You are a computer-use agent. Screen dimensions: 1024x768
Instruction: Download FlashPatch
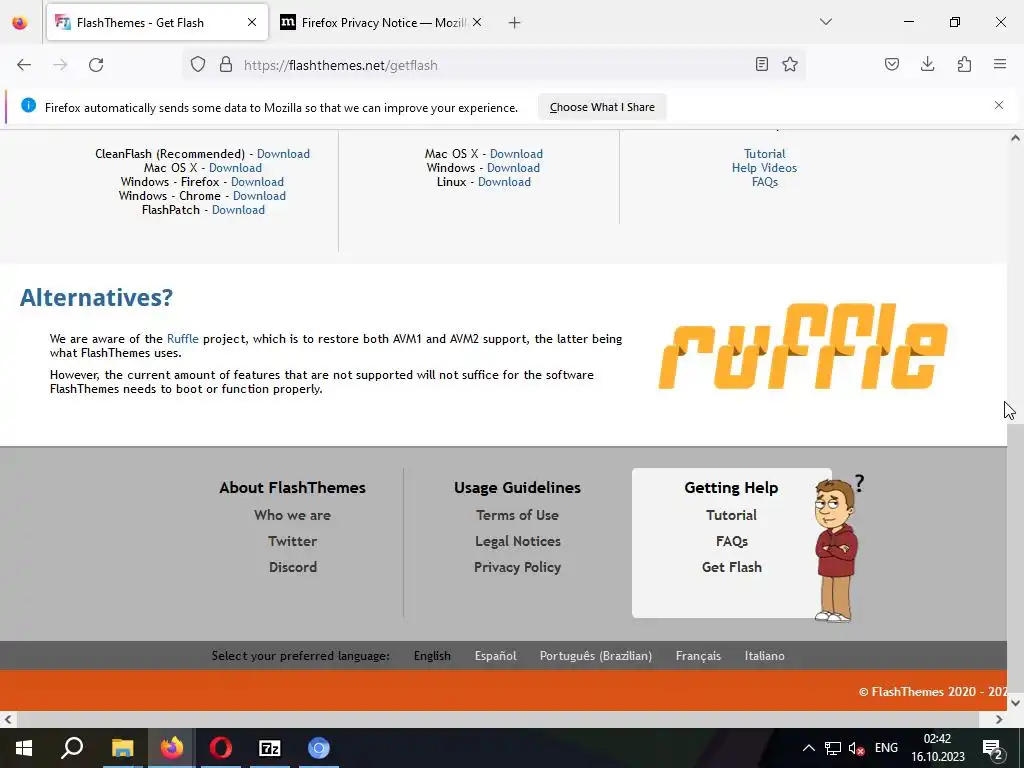238,210
